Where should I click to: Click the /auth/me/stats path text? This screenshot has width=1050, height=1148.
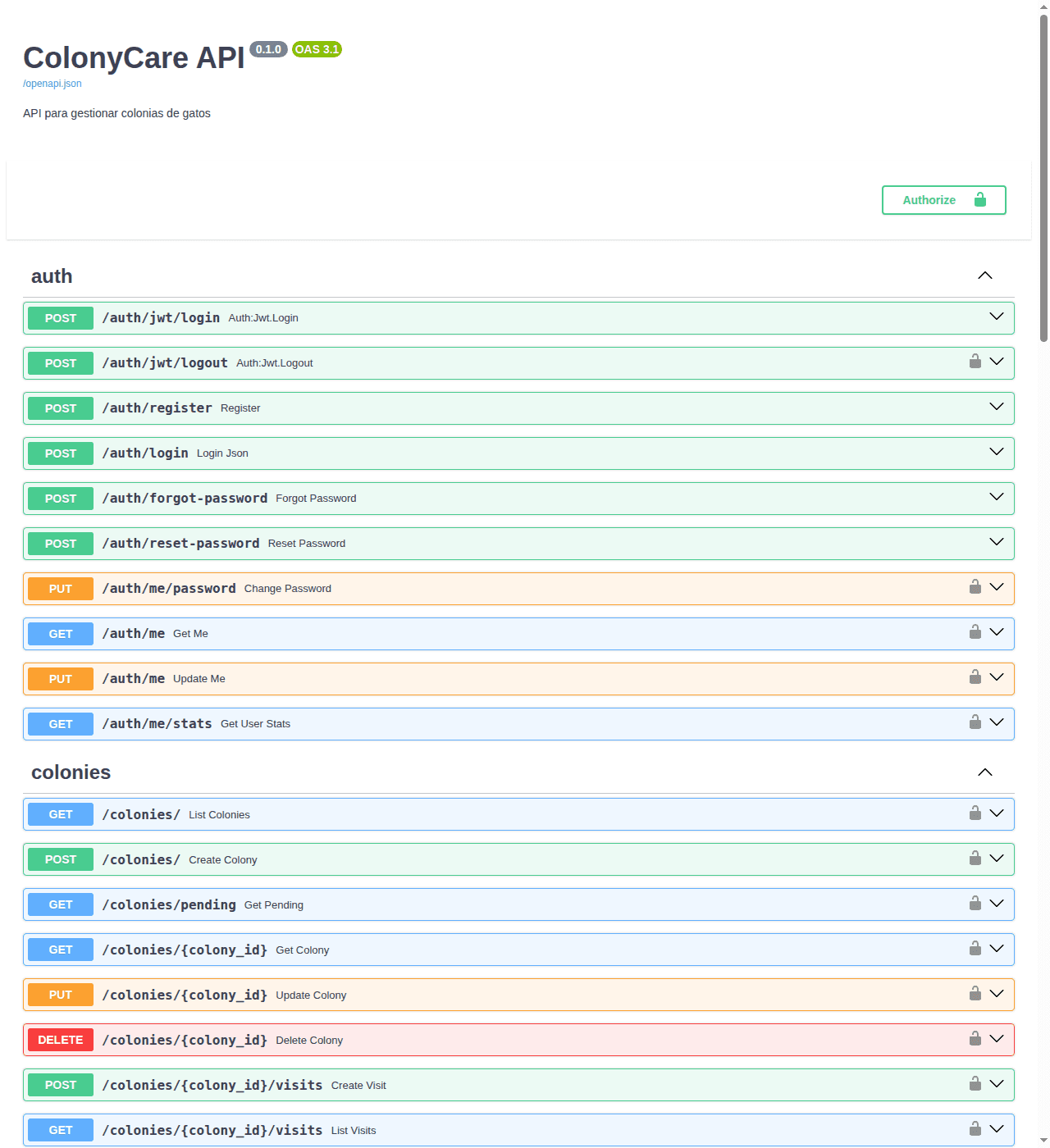pos(157,724)
